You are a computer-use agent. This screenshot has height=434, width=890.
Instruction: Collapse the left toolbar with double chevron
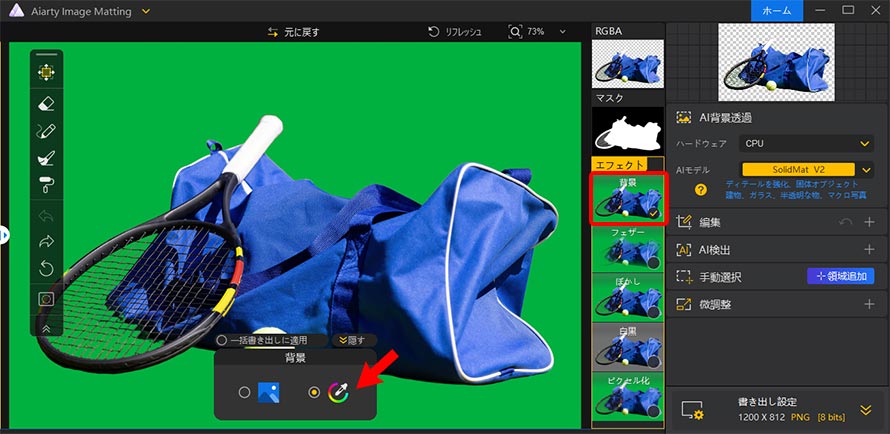point(46,328)
